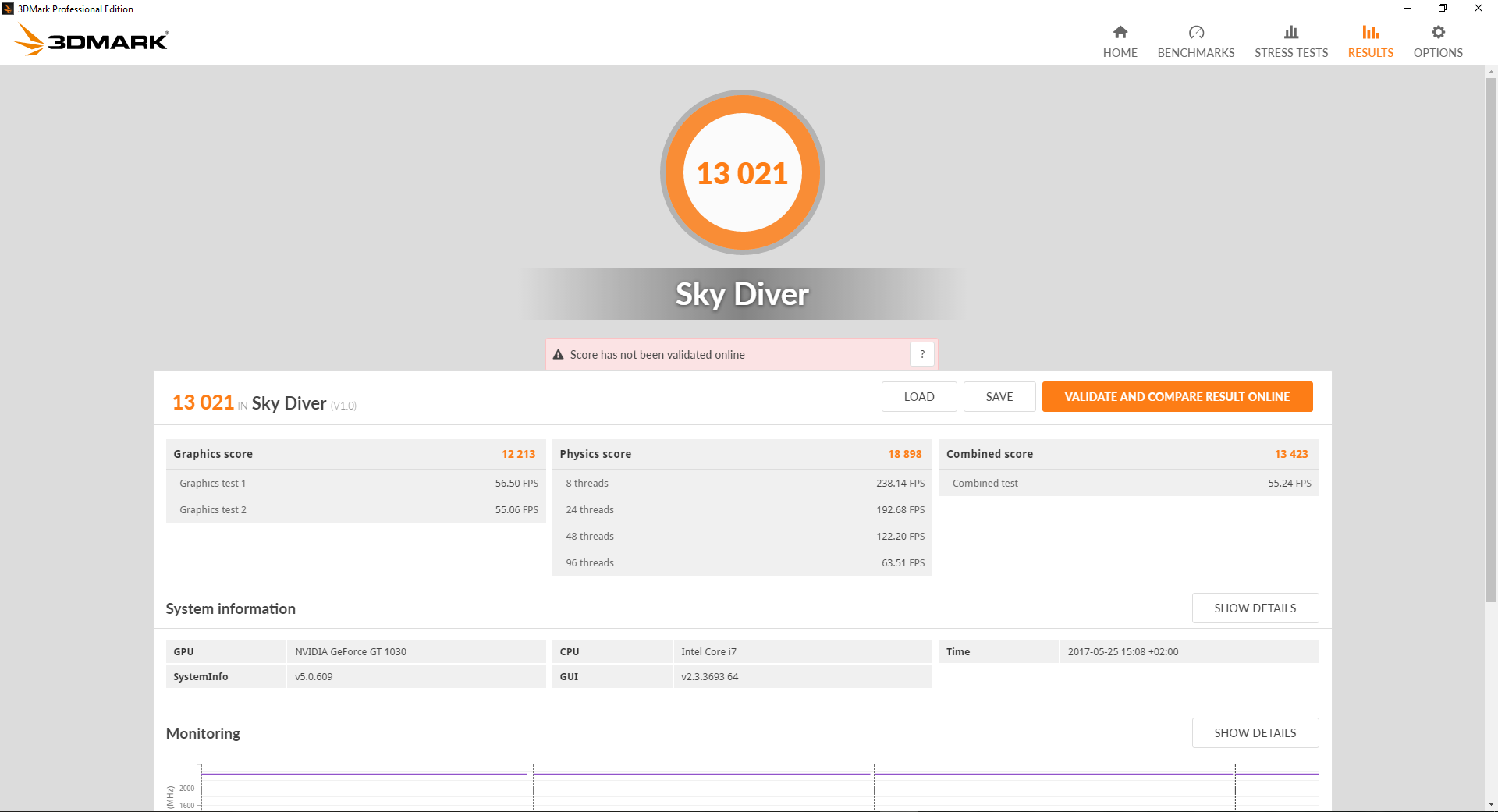Viewport: 1498px width, 812px height.
Task: Open the HOME tab label
Action: (x=1120, y=53)
